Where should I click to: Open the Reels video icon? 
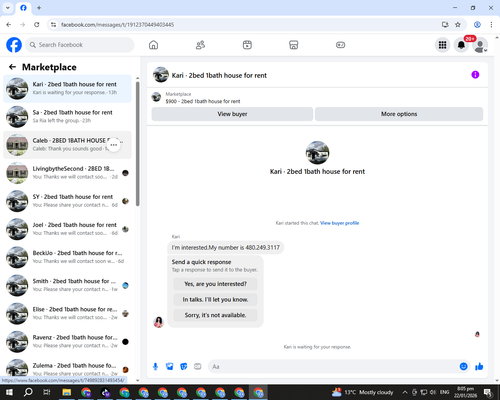pyautogui.click(x=247, y=45)
